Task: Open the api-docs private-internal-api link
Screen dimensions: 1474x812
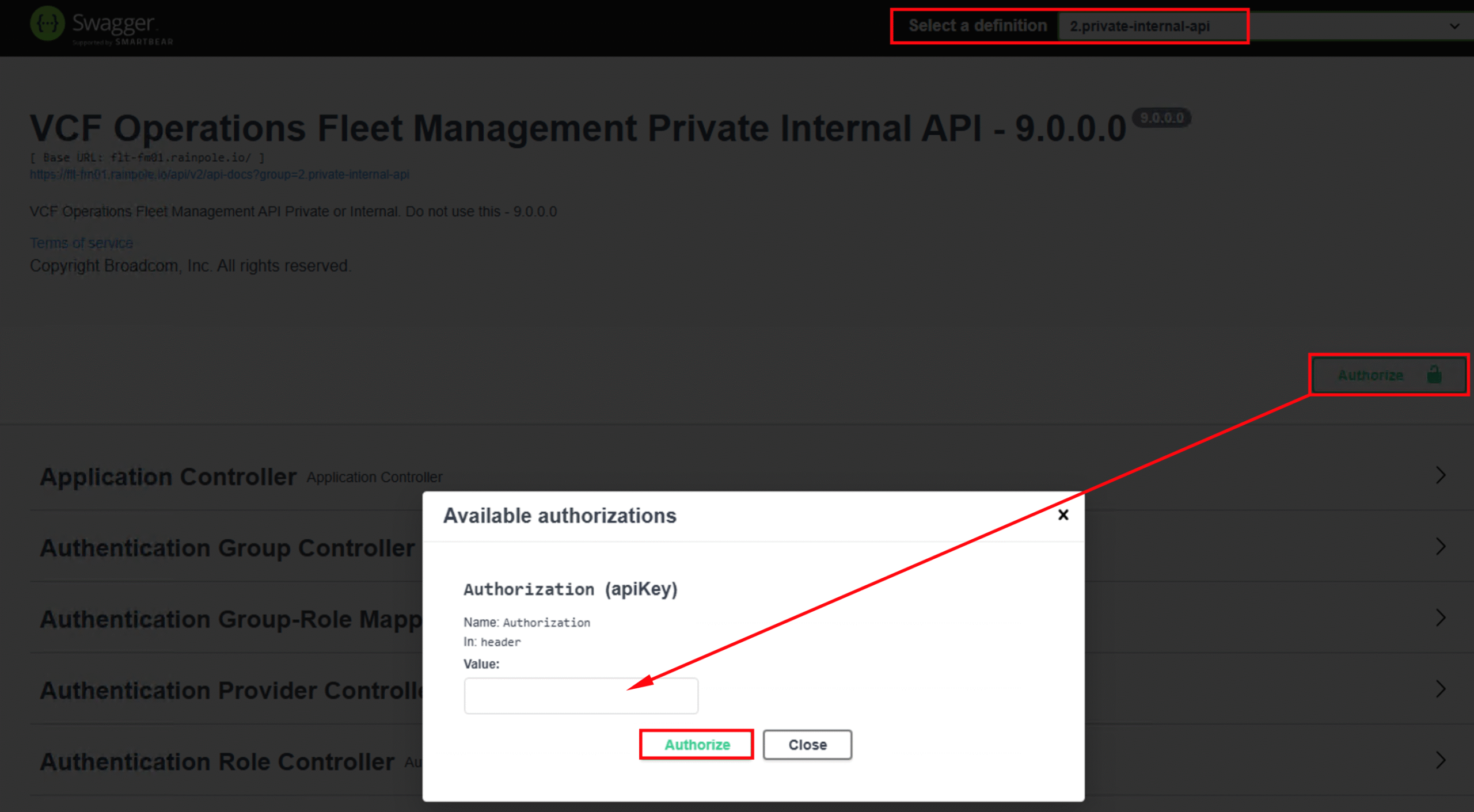Action: point(219,174)
